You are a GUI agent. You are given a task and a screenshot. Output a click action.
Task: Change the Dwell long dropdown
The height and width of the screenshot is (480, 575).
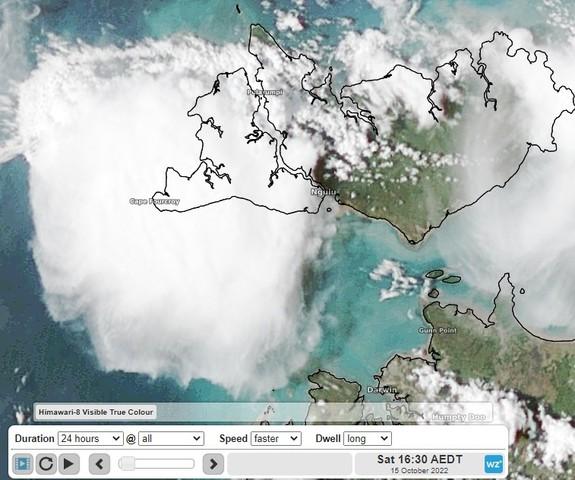(367, 439)
